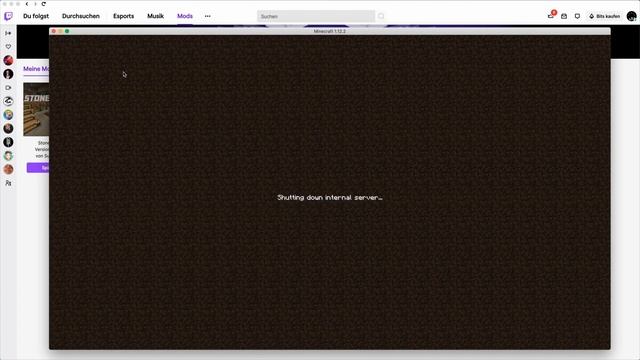Open the Twitch home logo
This screenshot has width=640, height=360.
pos(8,16)
